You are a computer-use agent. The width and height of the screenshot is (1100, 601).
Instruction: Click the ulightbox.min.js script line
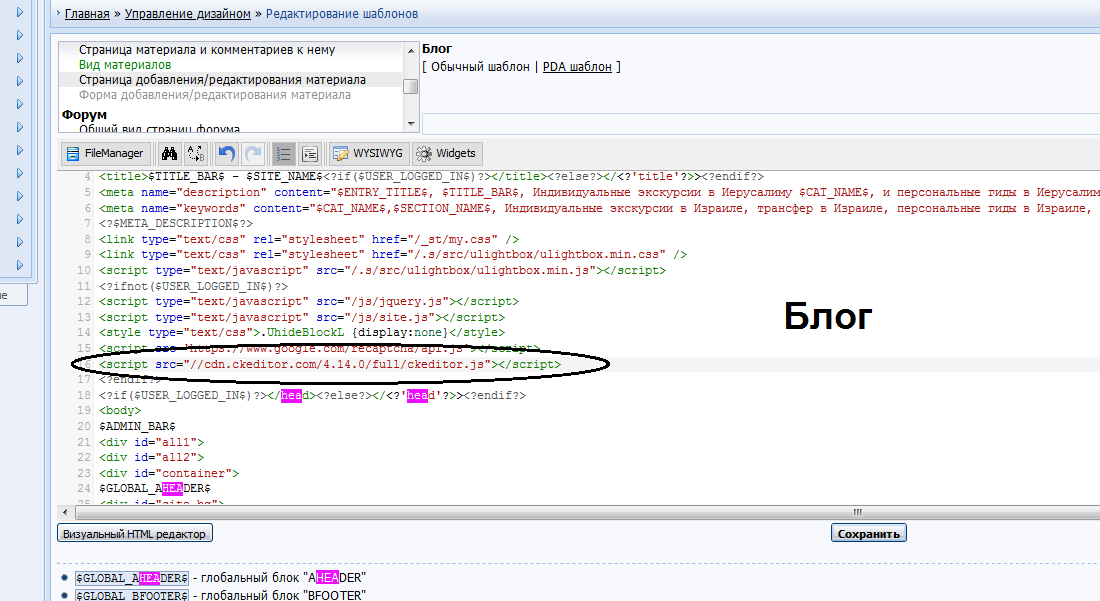[382, 271]
